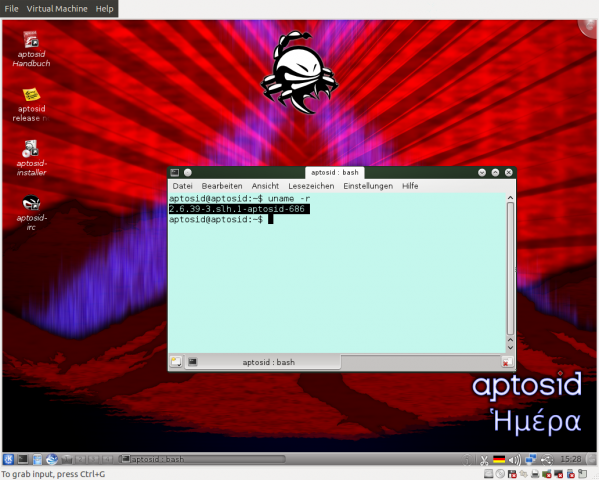The height and width of the screenshot is (480, 599).
Task: Click the hard disk status icon in the VM status bar
Action: [488, 474]
